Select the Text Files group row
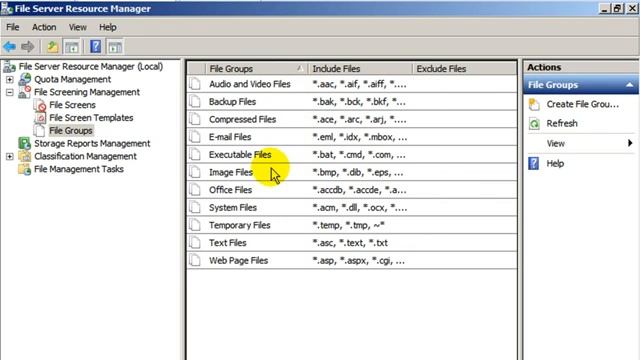The width and height of the screenshot is (640, 360). click(x=351, y=242)
